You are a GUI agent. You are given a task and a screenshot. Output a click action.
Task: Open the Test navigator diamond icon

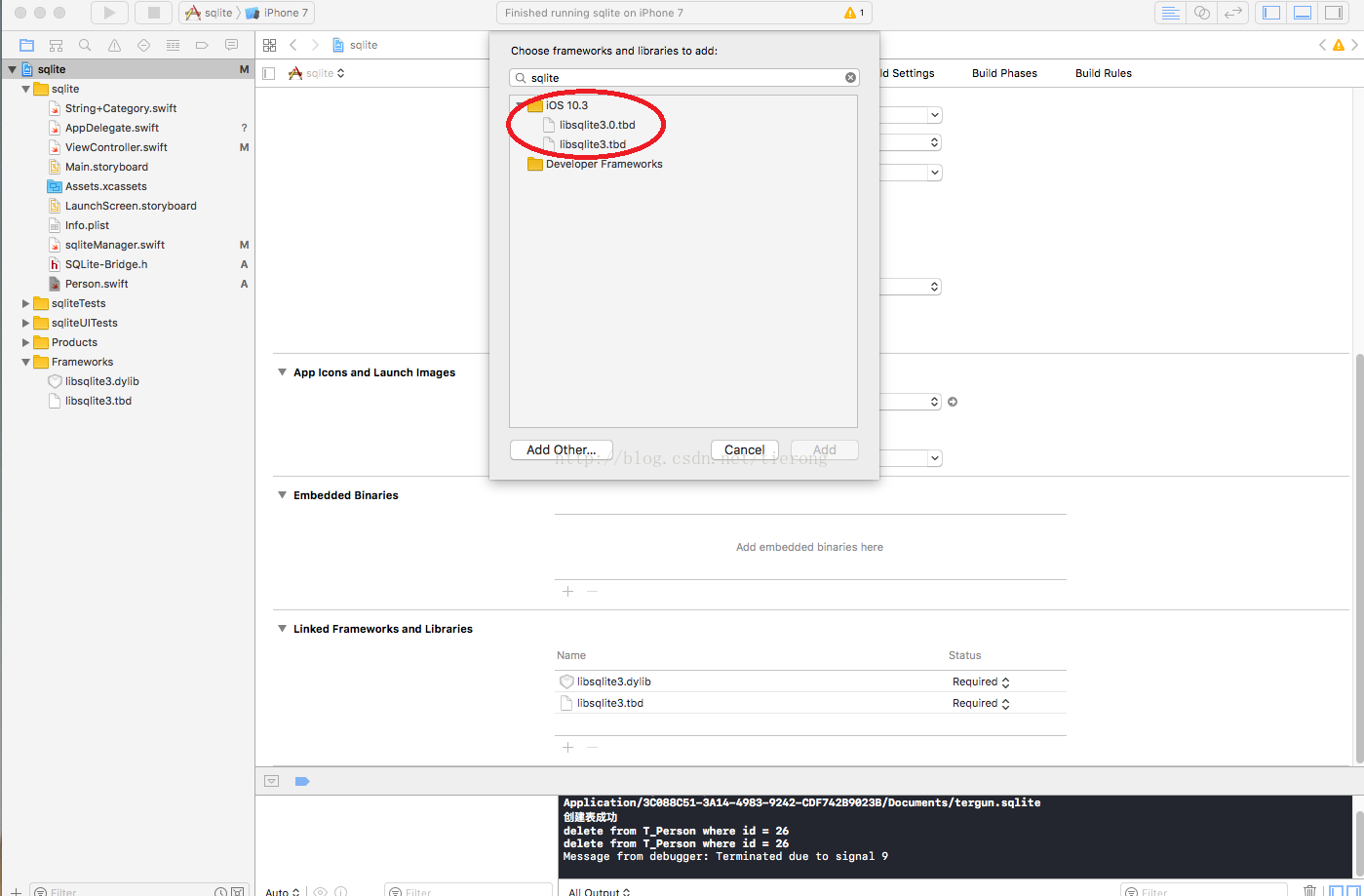[x=143, y=45]
